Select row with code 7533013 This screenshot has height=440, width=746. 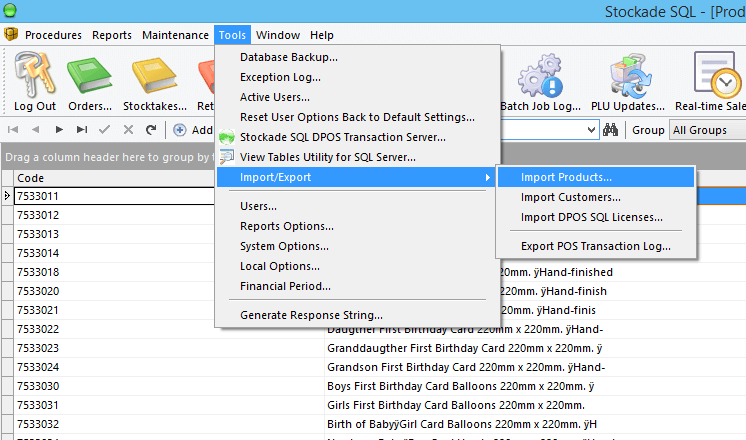coord(114,234)
